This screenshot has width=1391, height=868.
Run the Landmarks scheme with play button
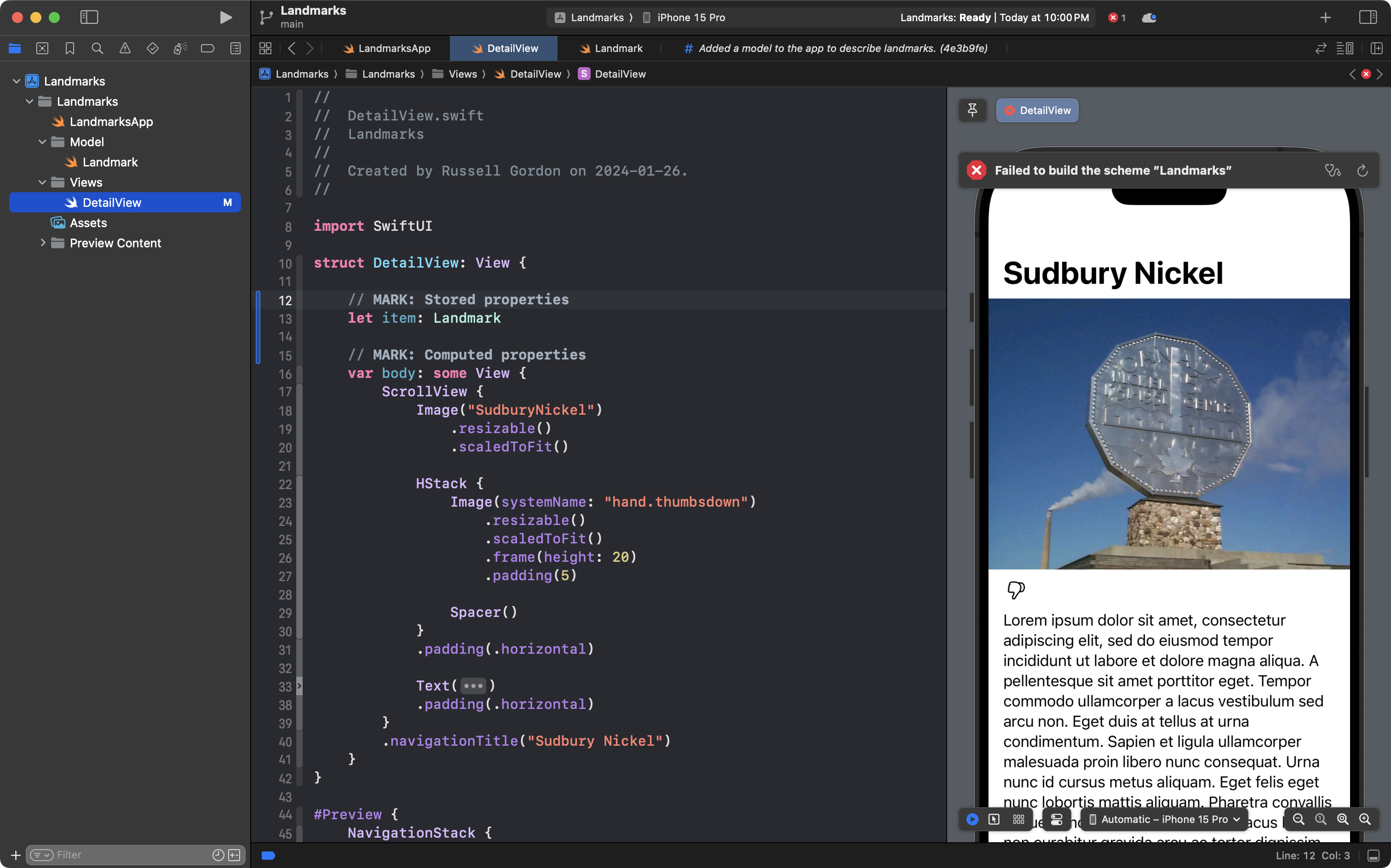click(x=225, y=18)
